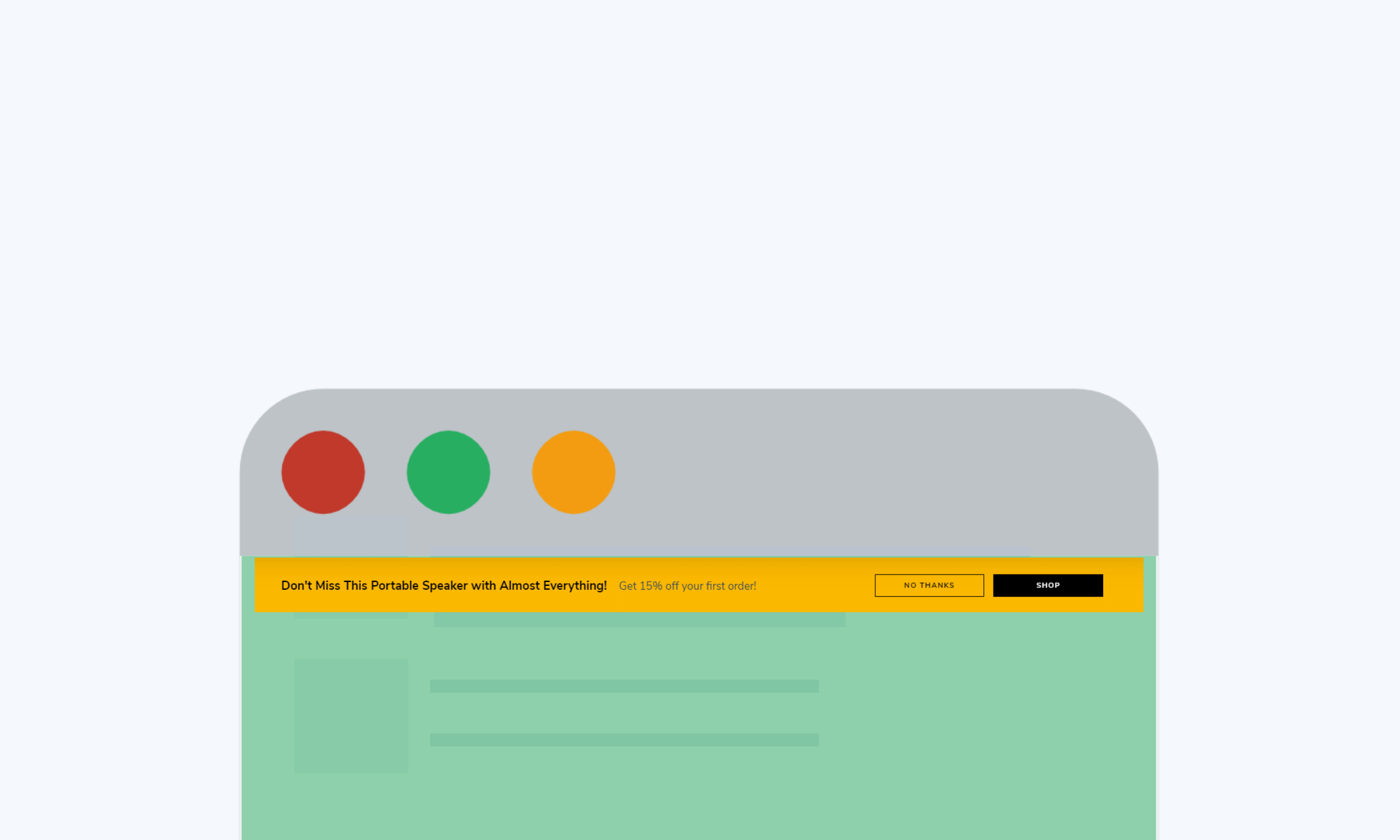The width and height of the screenshot is (1400, 840).
Task: Click the 'SHOP' button on banner
Action: [1048, 585]
